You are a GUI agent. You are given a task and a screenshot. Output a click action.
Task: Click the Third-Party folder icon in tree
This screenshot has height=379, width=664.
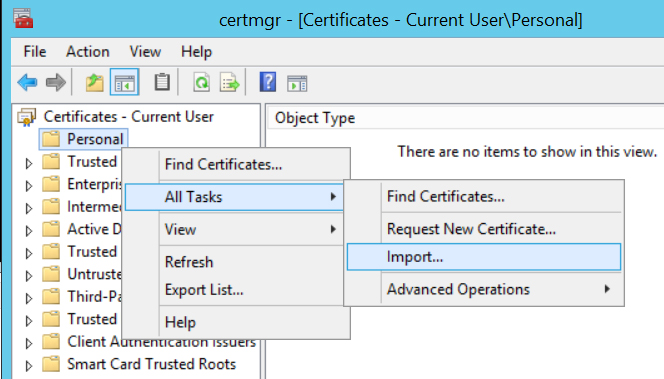coord(51,296)
